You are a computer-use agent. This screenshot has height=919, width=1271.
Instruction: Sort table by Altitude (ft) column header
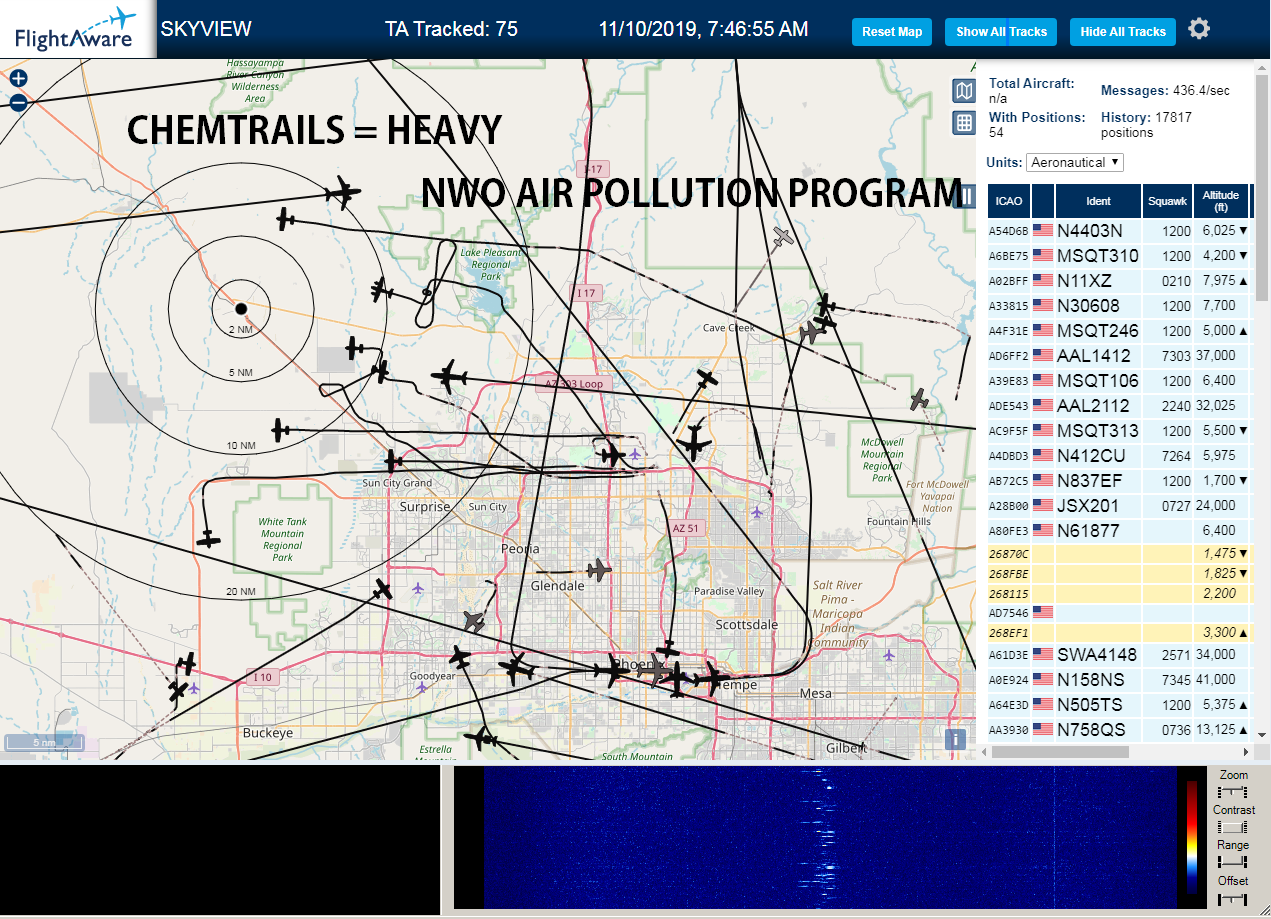click(x=1221, y=201)
